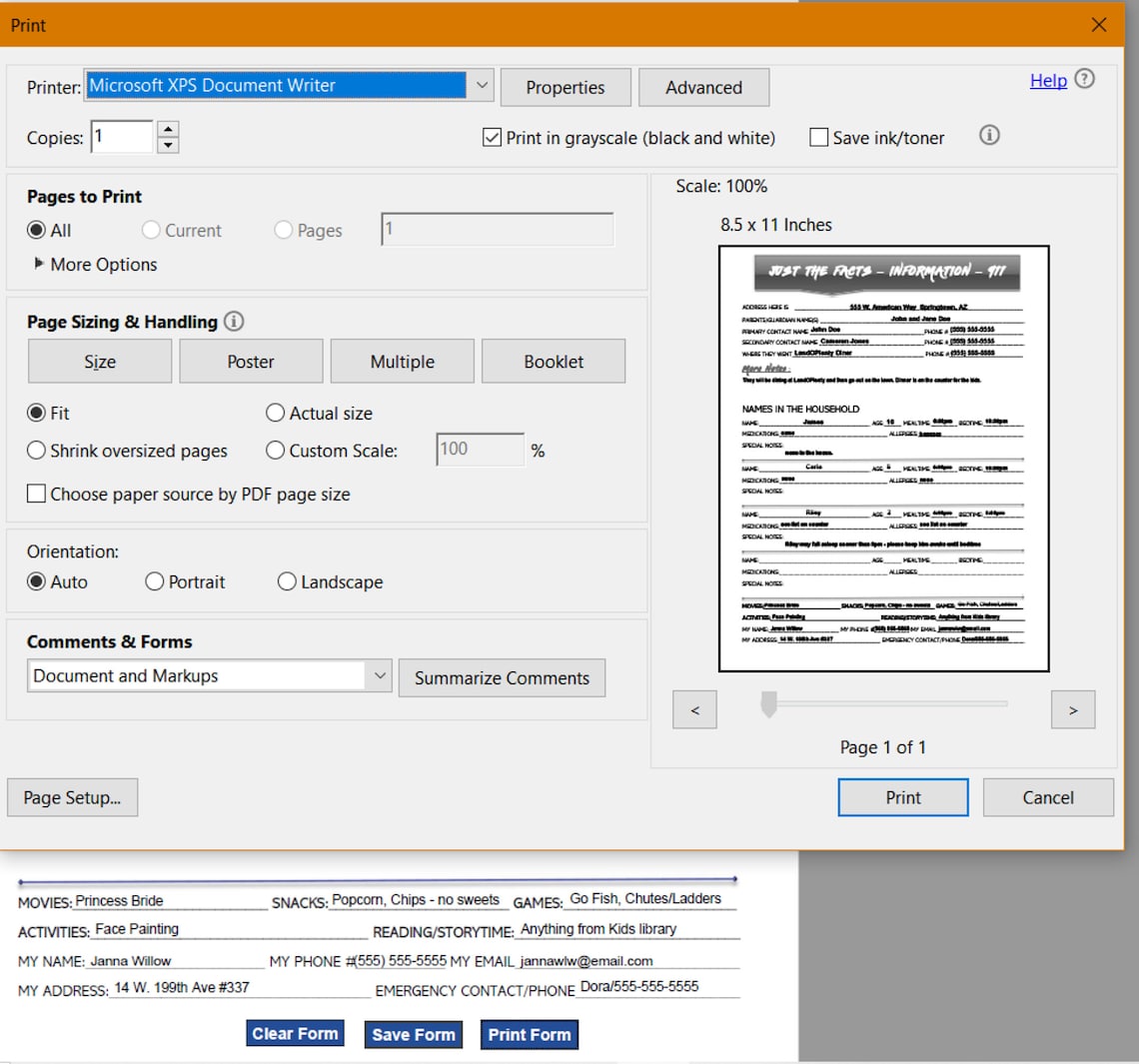
Task: Click the Help question mark icon
Action: point(1084,81)
